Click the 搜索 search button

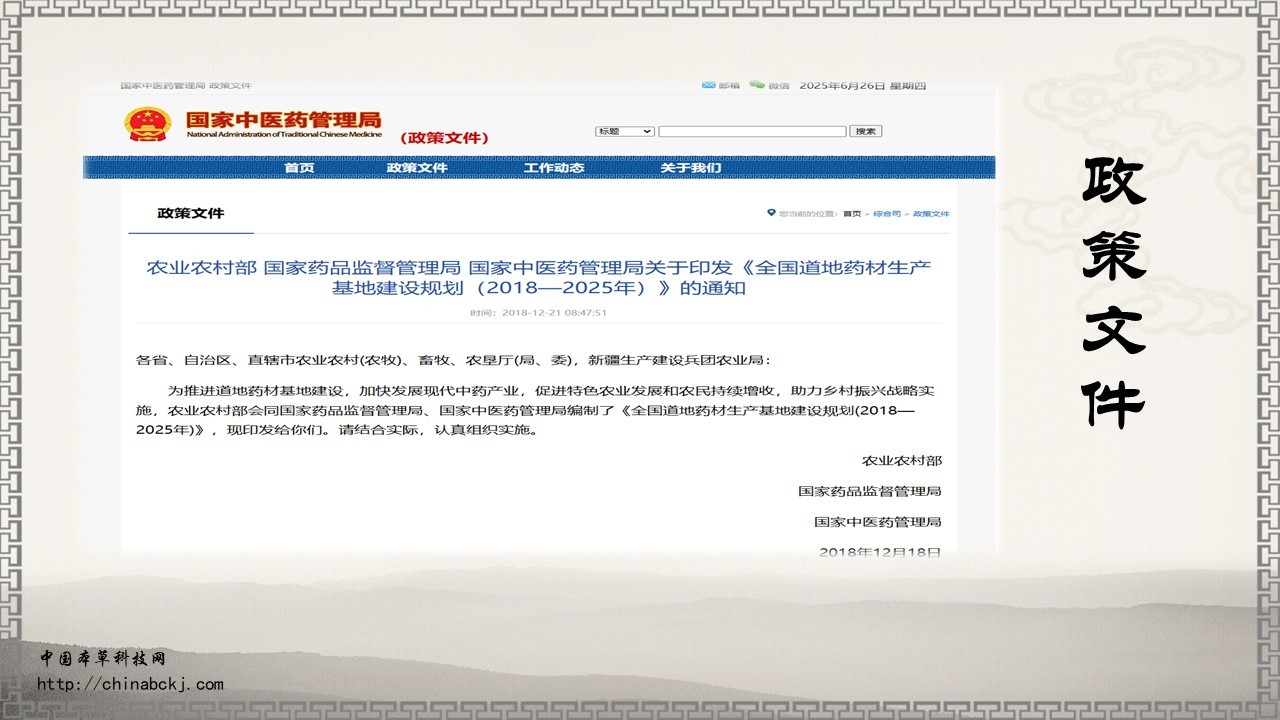pos(866,131)
